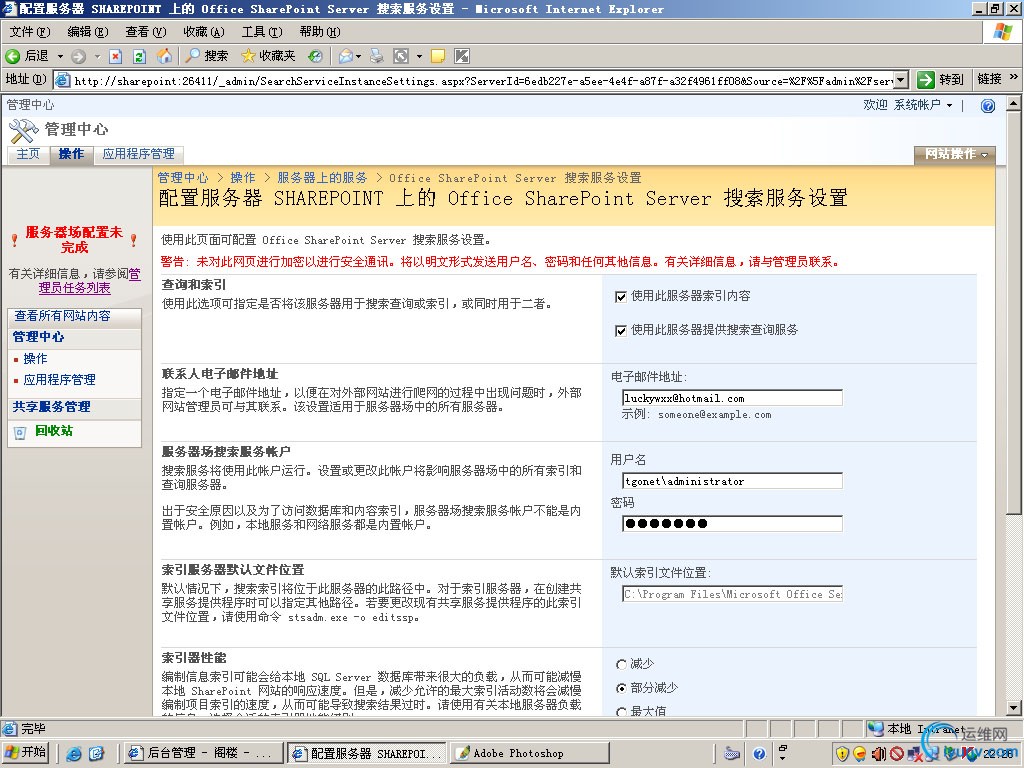Open 网站操作 site actions menu
Viewport: 1024px width, 768px height.
tap(955, 154)
